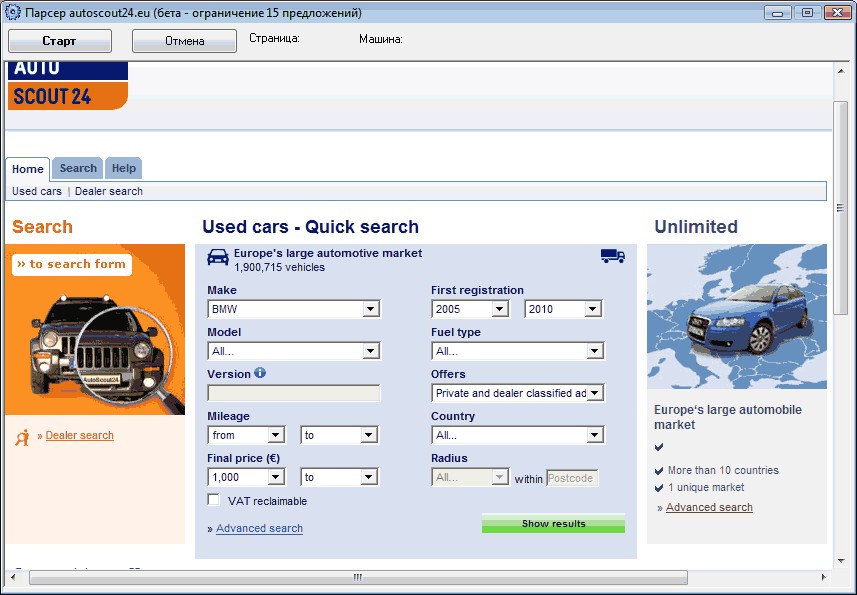Screen dimensions: 857x595
Task: Open the Fuel type dropdown
Action: [518, 351]
